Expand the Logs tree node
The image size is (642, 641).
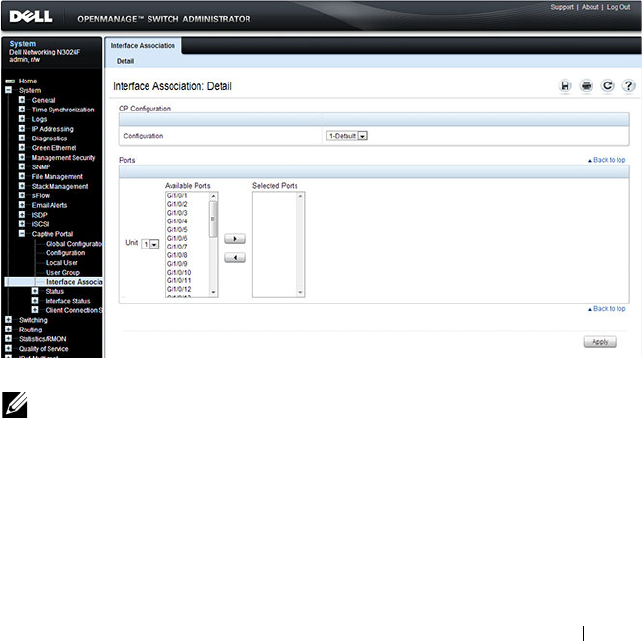22,119
